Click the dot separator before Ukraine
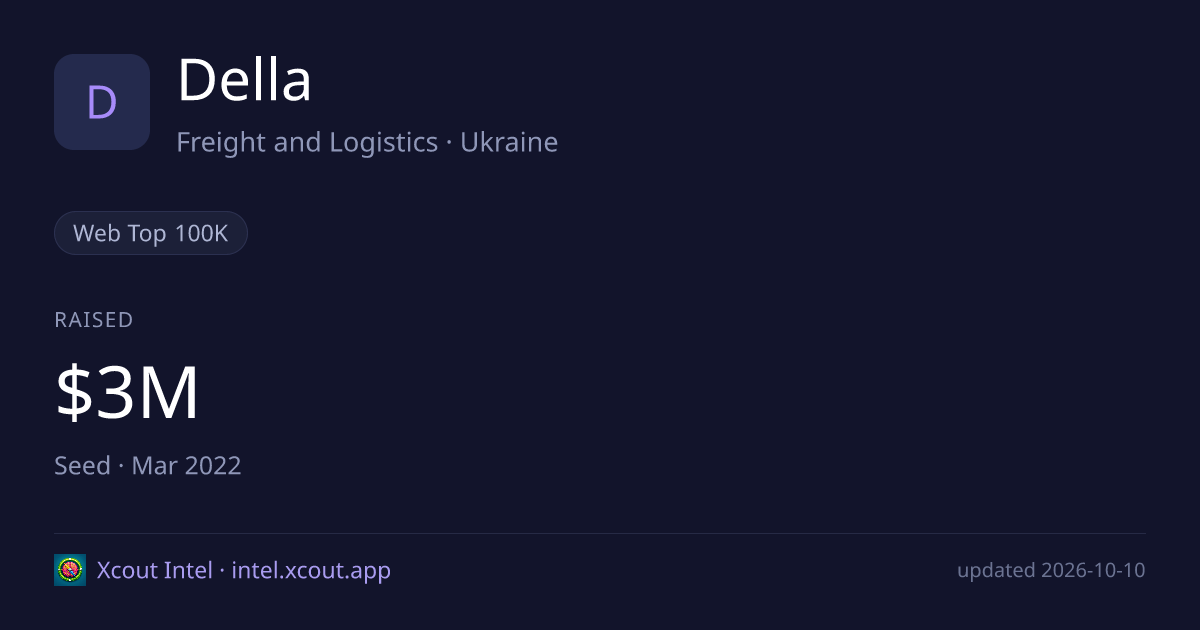 click(449, 143)
